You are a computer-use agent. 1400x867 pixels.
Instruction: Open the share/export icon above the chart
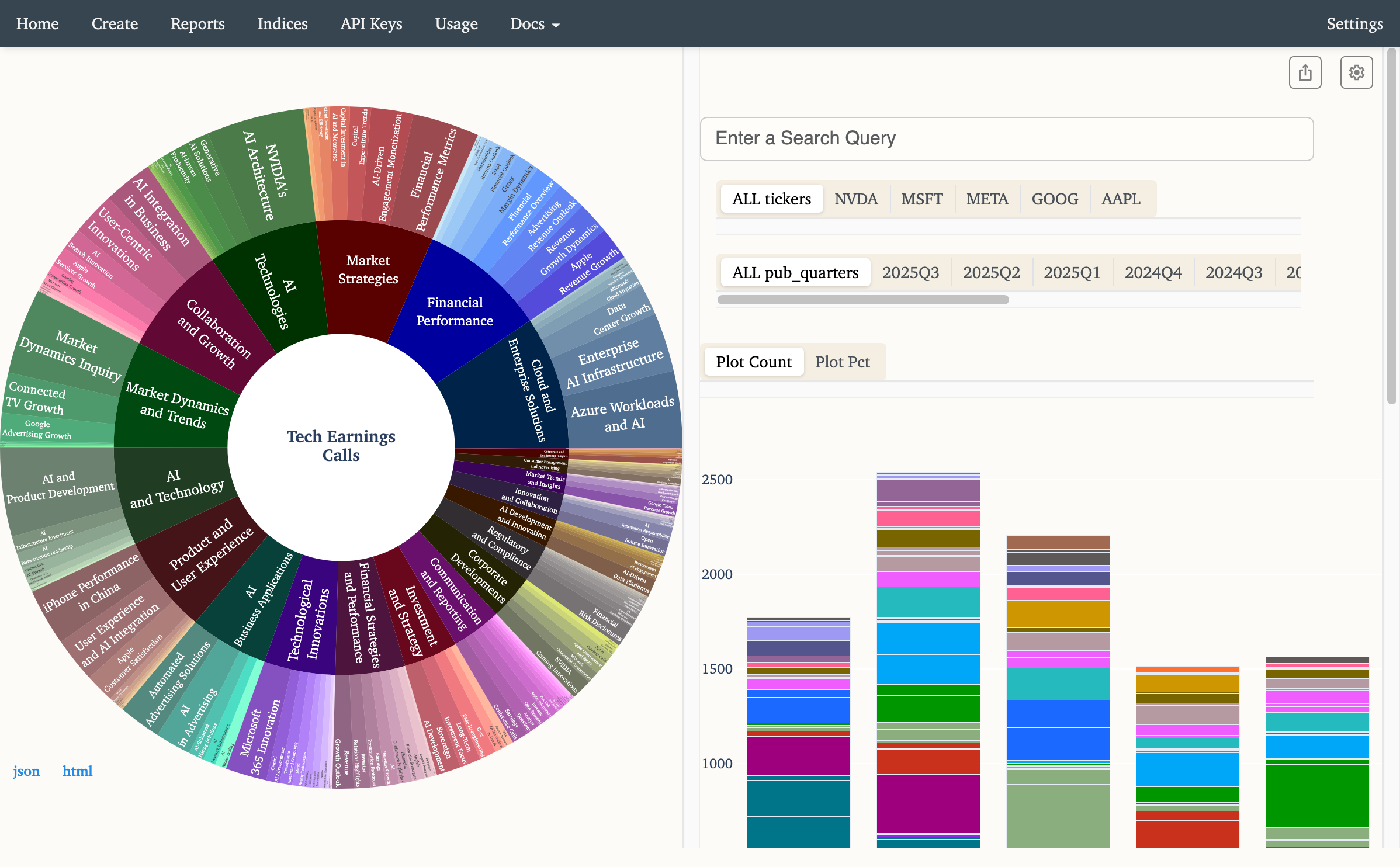coord(1305,72)
